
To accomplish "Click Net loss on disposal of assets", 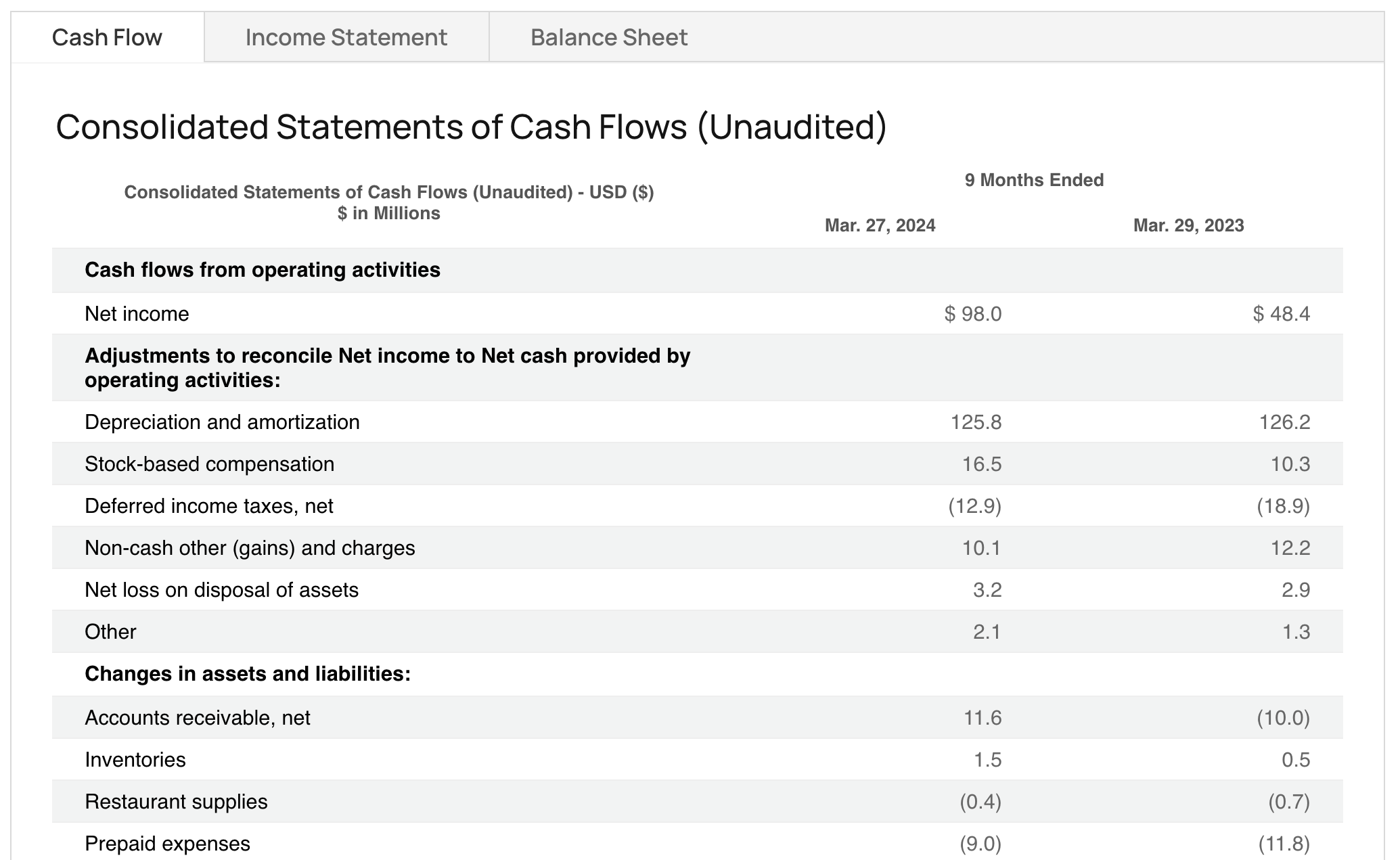I will [221, 590].
